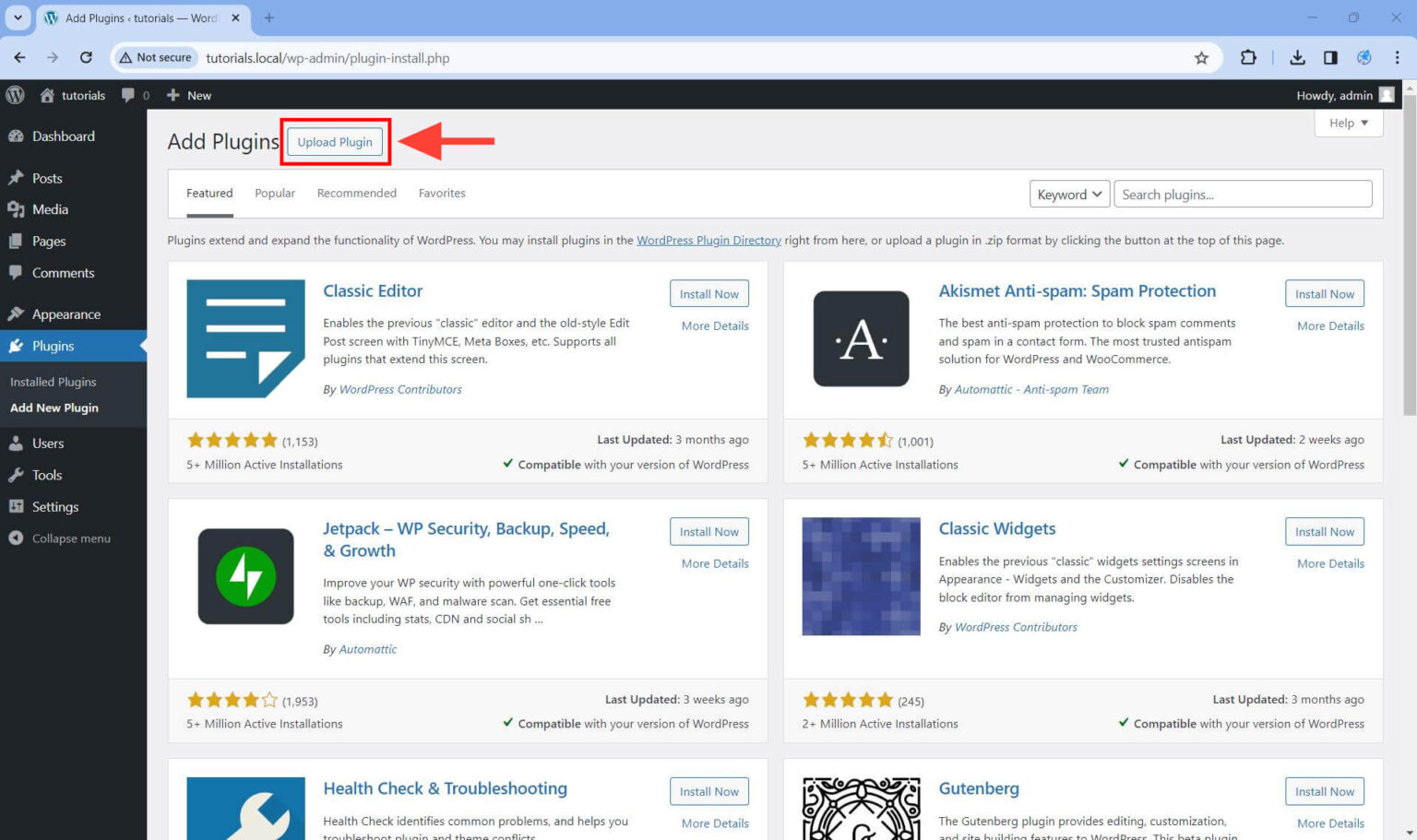Click the Upload Plugin button
This screenshot has width=1417, height=840.
point(335,141)
